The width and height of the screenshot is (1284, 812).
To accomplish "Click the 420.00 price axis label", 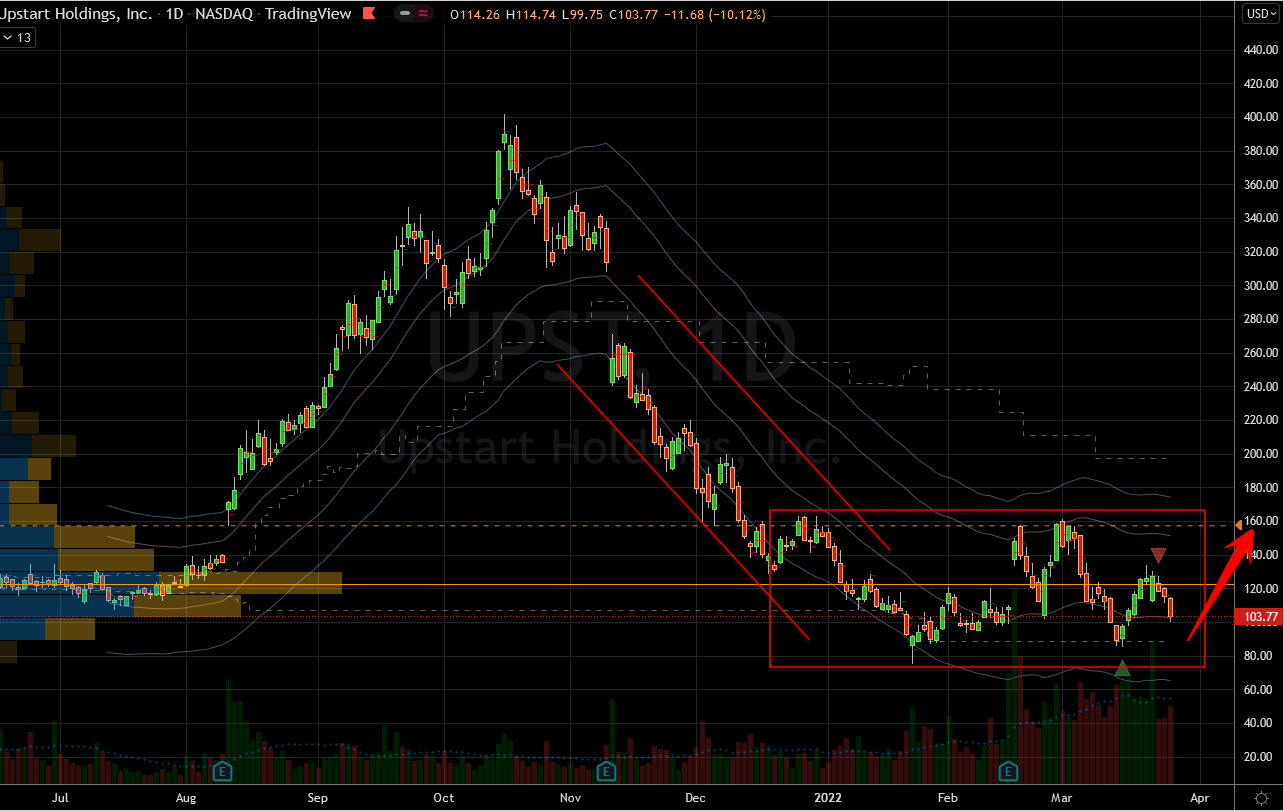I will click(1259, 83).
